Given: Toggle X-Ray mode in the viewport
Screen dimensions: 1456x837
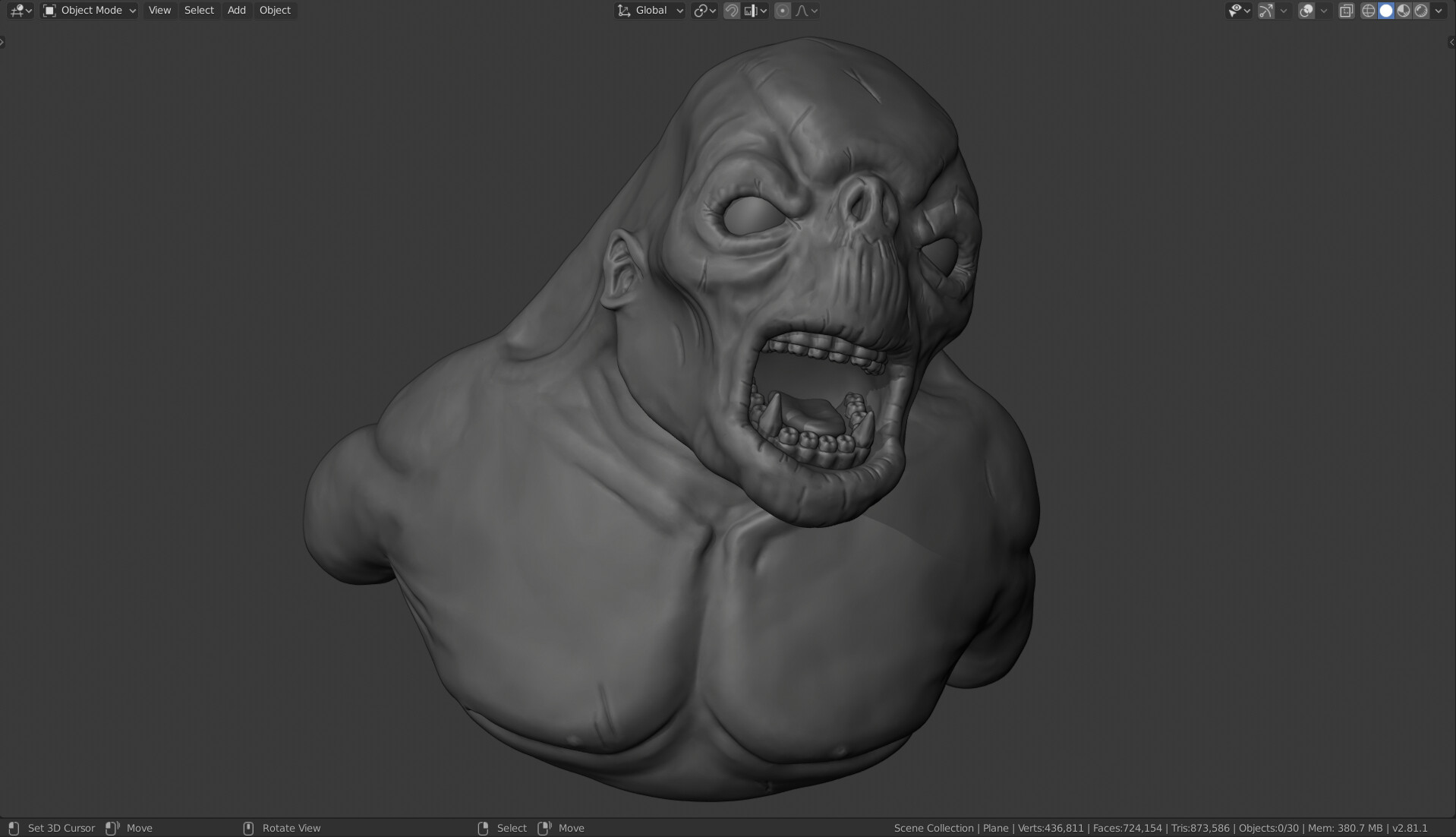Looking at the screenshot, I should click(x=1347, y=10).
